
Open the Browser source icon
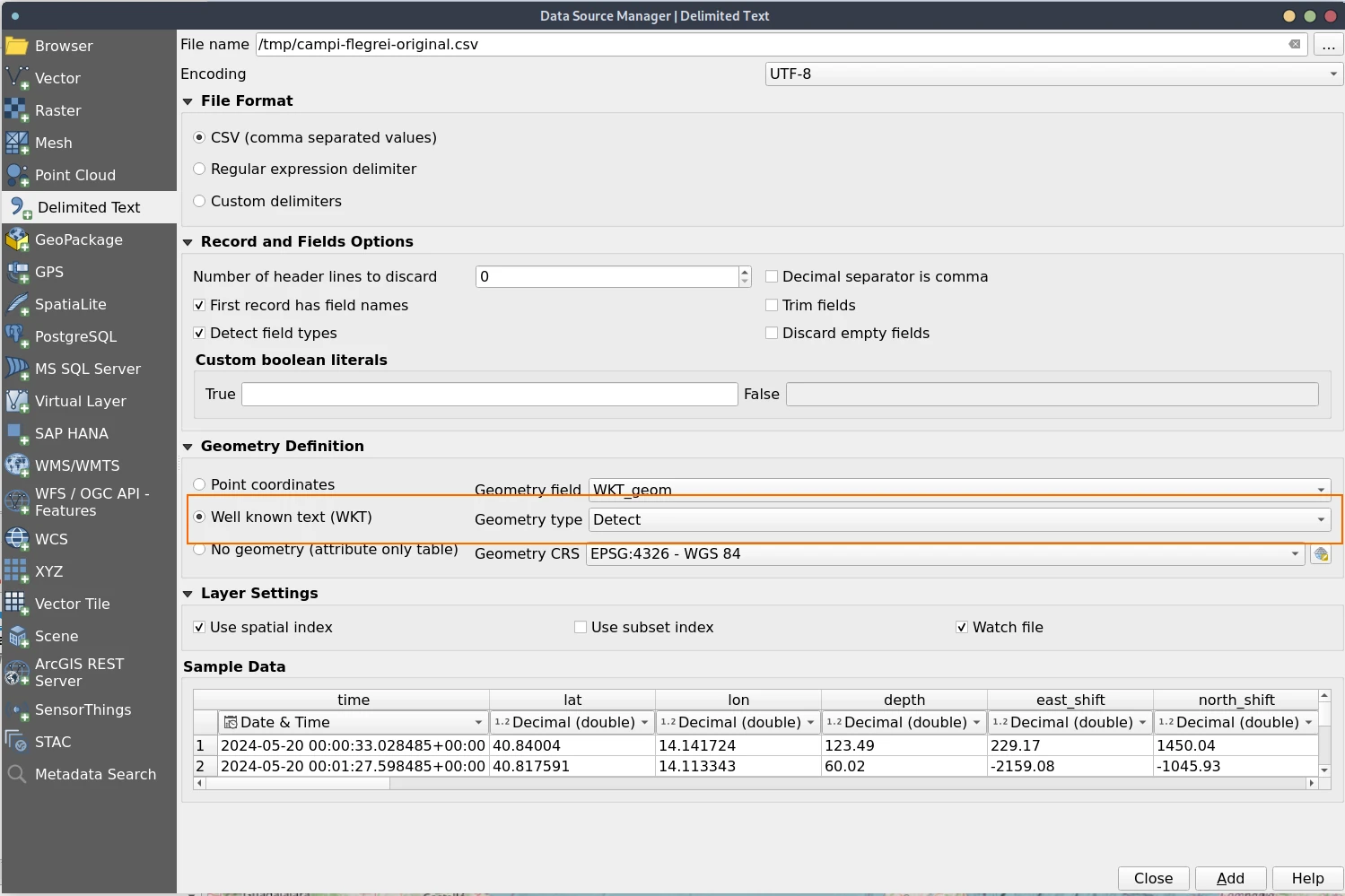pyautogui.click(x=17, y=46)
